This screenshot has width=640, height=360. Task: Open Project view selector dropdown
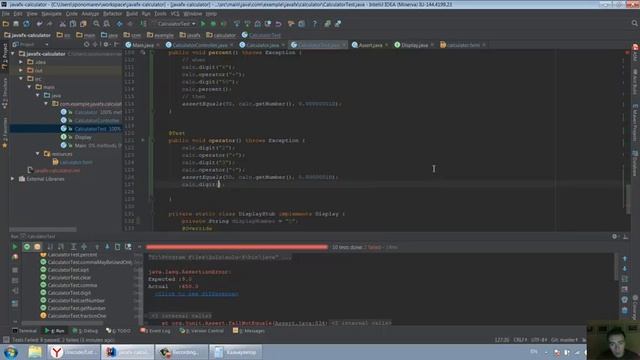pyautogui.click(x=31, y=44)
